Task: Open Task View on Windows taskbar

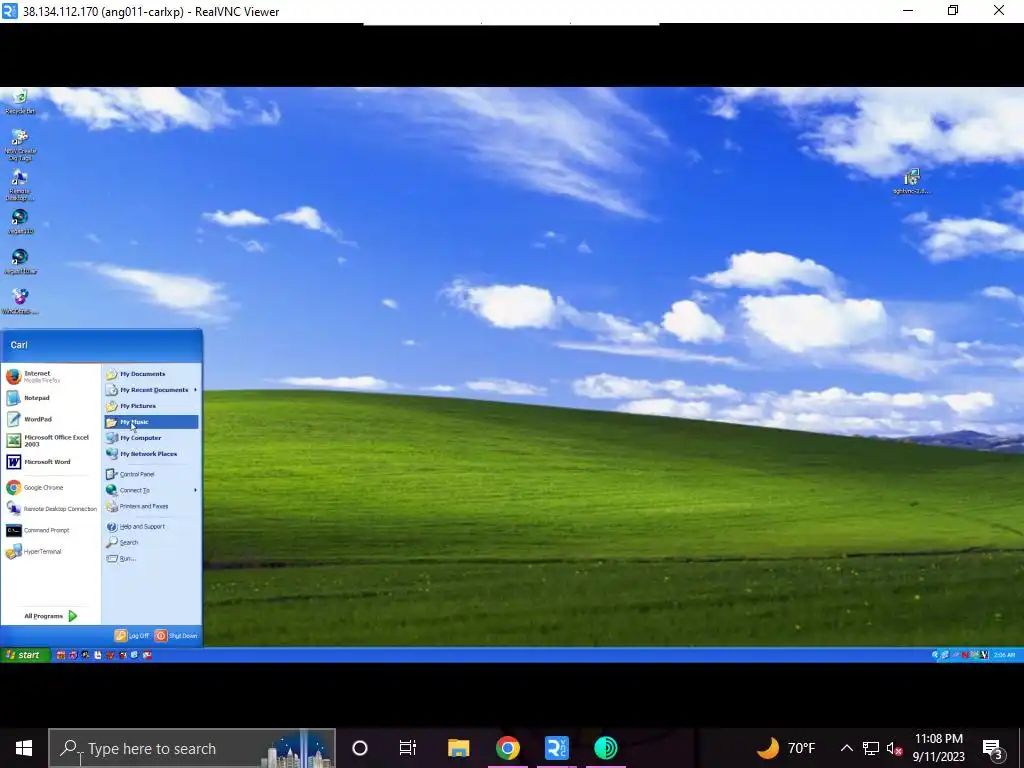Action: pos(408,748)
